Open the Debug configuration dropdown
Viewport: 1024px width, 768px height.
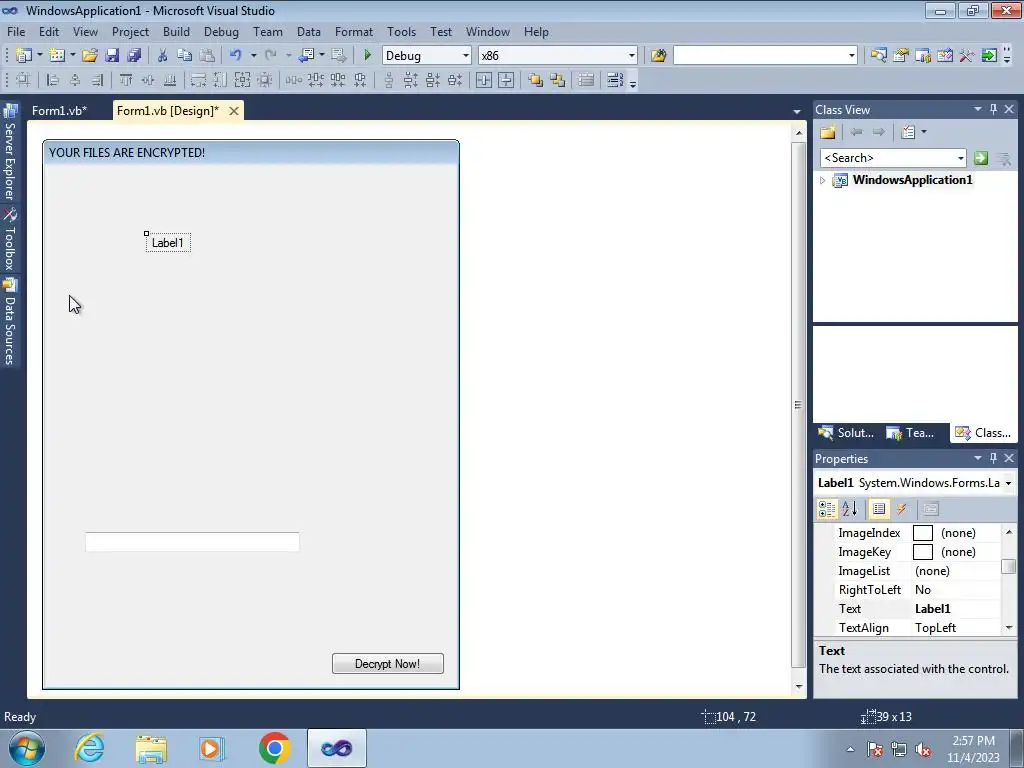coord(466,56)
